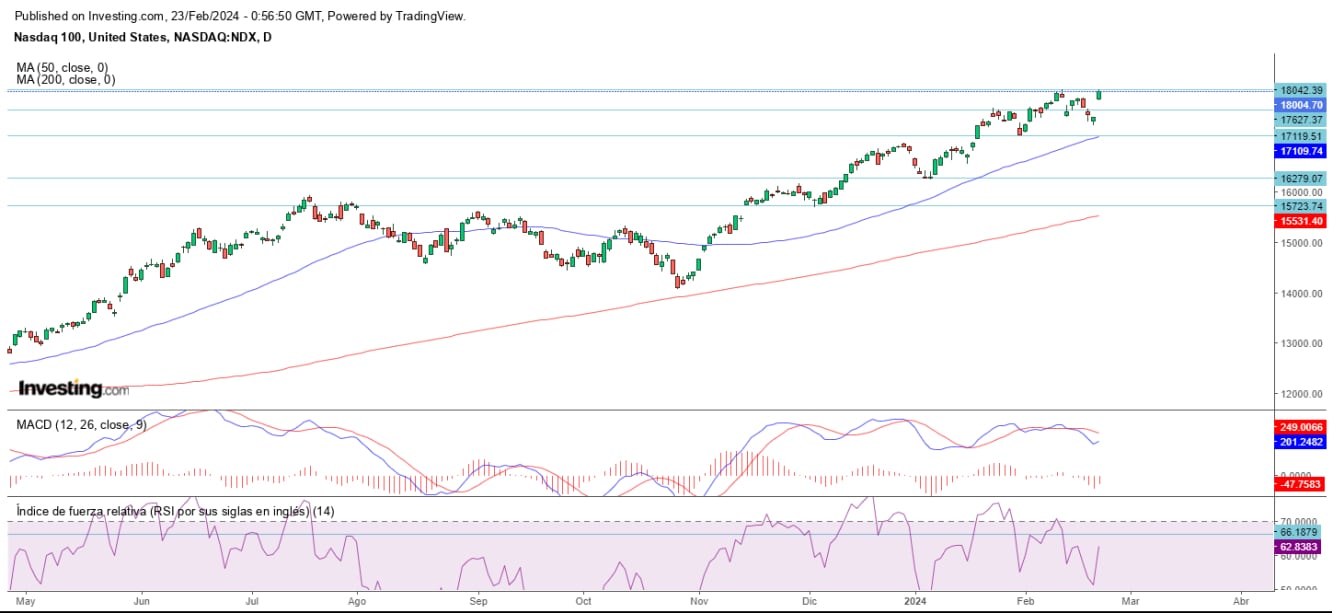Click the 'Jun' label on time axis
This screenshot has width=1332, height=613.
pyautogui.click(x=141, y=603)
